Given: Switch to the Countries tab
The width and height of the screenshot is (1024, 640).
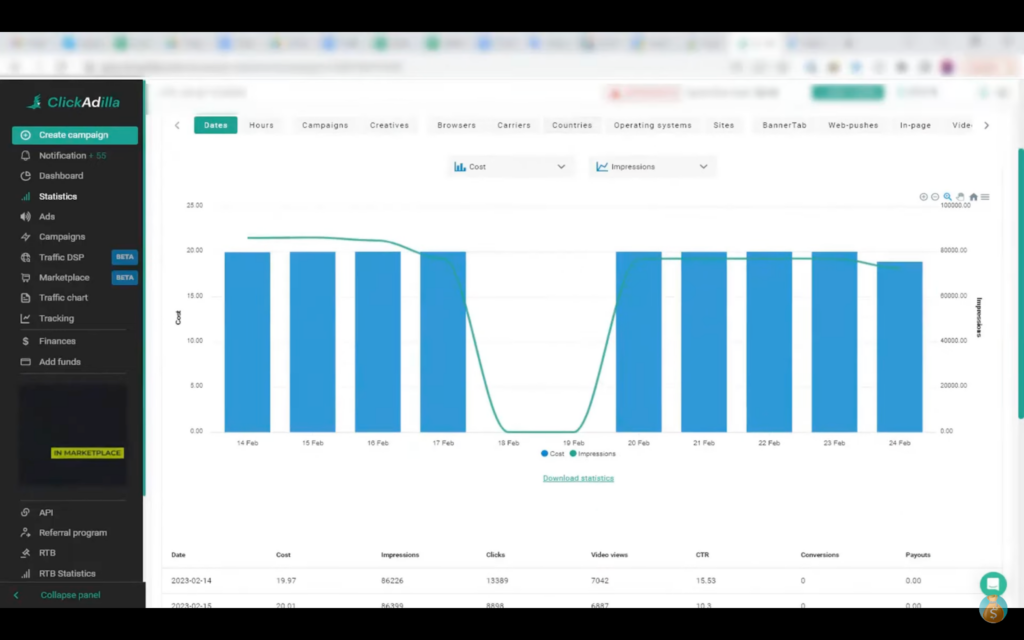Looking at the screenshot, I should coord(572,125).
